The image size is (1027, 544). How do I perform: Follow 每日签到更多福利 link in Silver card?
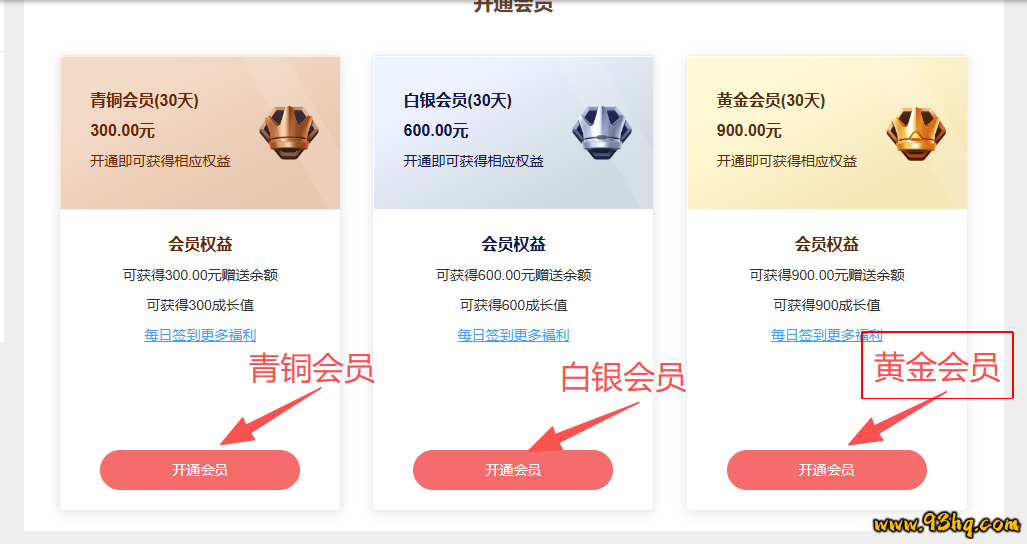[513, 335]
